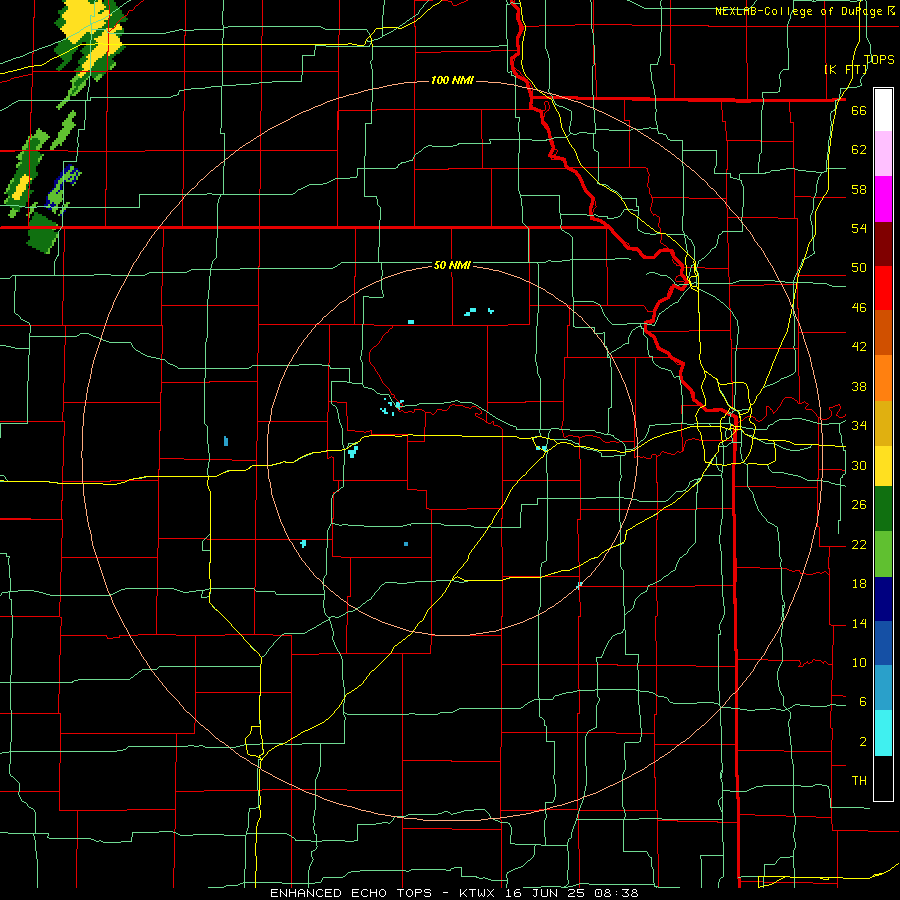Click the "30" legend value
The image size is (900, 900).
(859, 465)
